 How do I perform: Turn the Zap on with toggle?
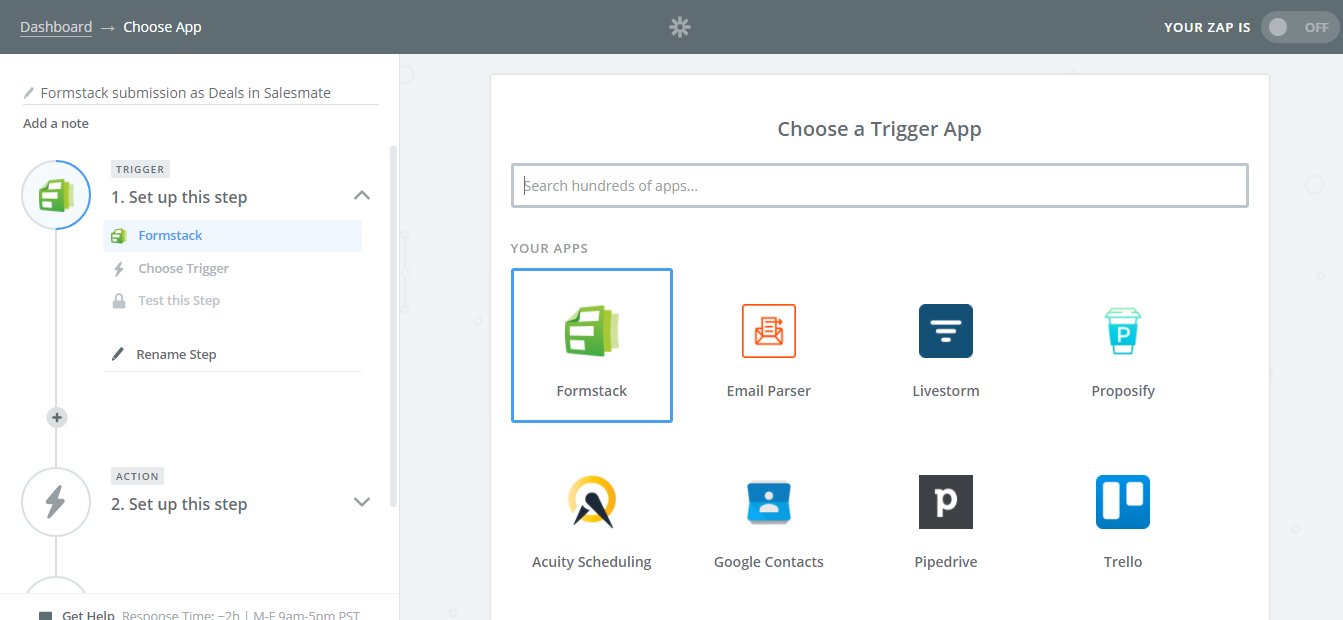[1300, 27]
